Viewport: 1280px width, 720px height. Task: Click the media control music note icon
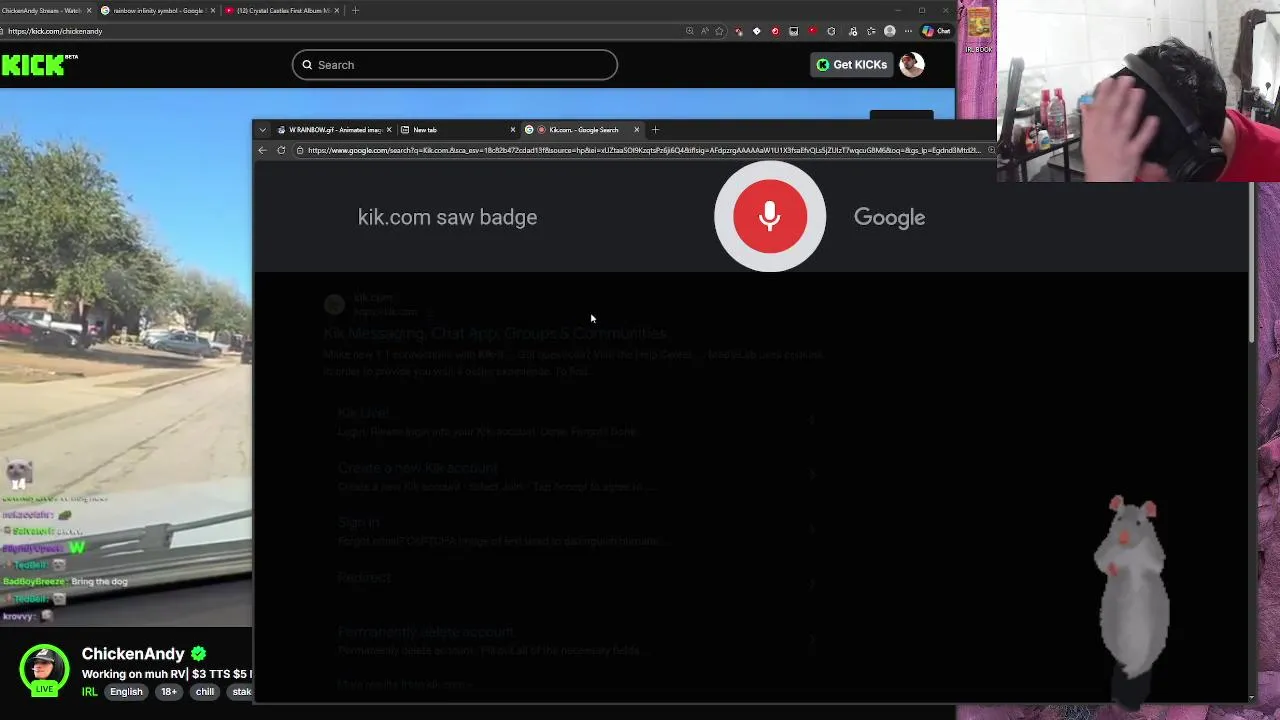852,31
